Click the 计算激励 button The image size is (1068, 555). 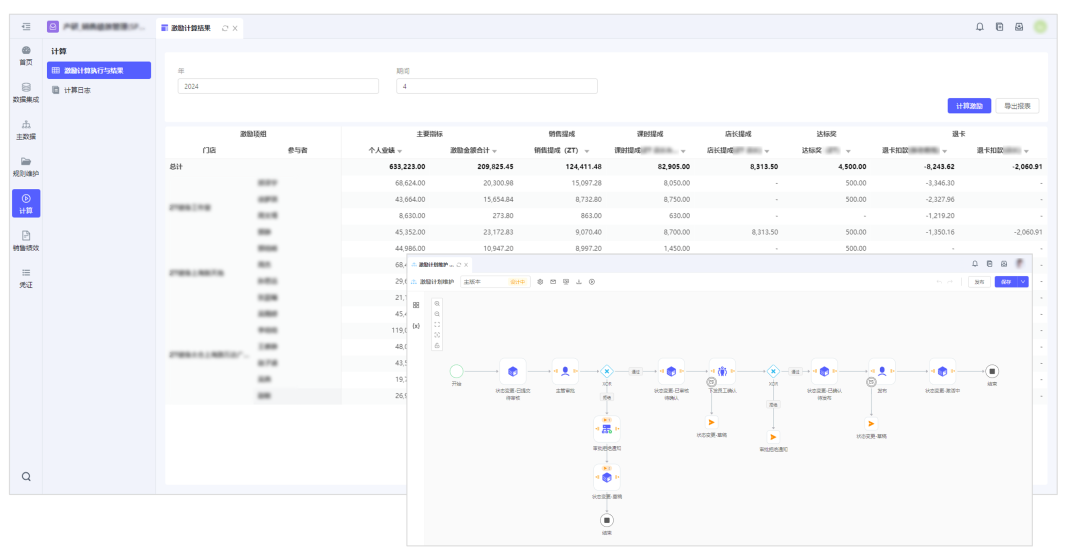click(x=968, y=106)
